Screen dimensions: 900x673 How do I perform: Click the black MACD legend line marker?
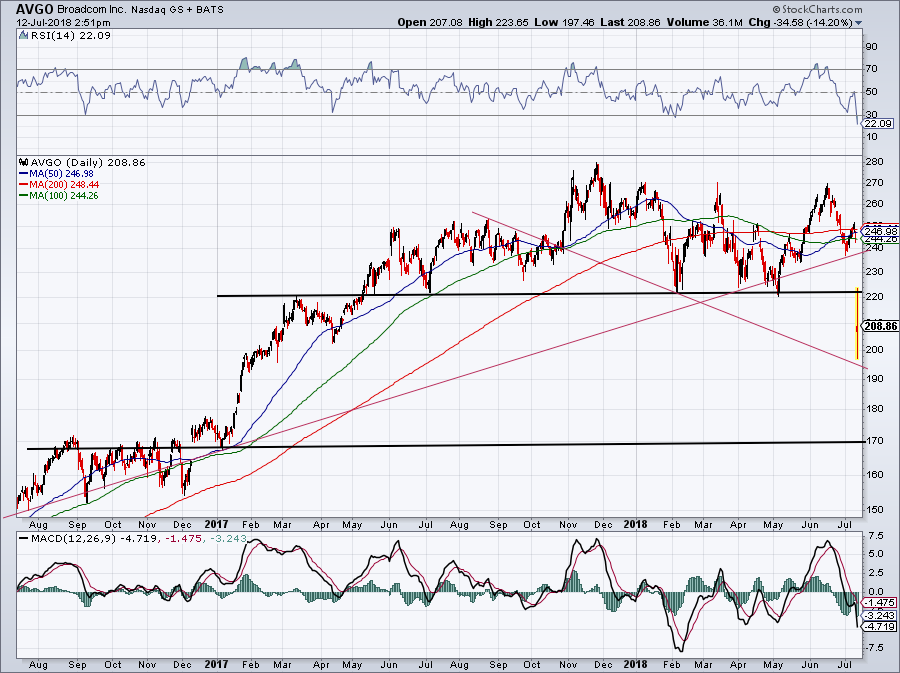23,539
